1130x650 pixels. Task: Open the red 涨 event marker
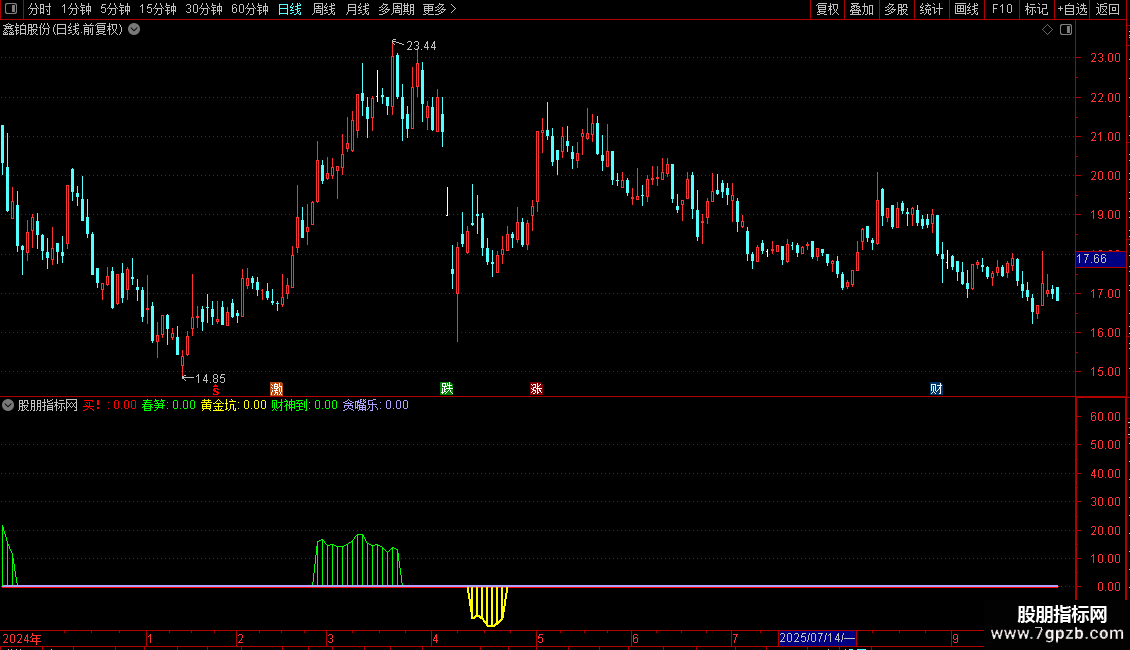(536, 389)
